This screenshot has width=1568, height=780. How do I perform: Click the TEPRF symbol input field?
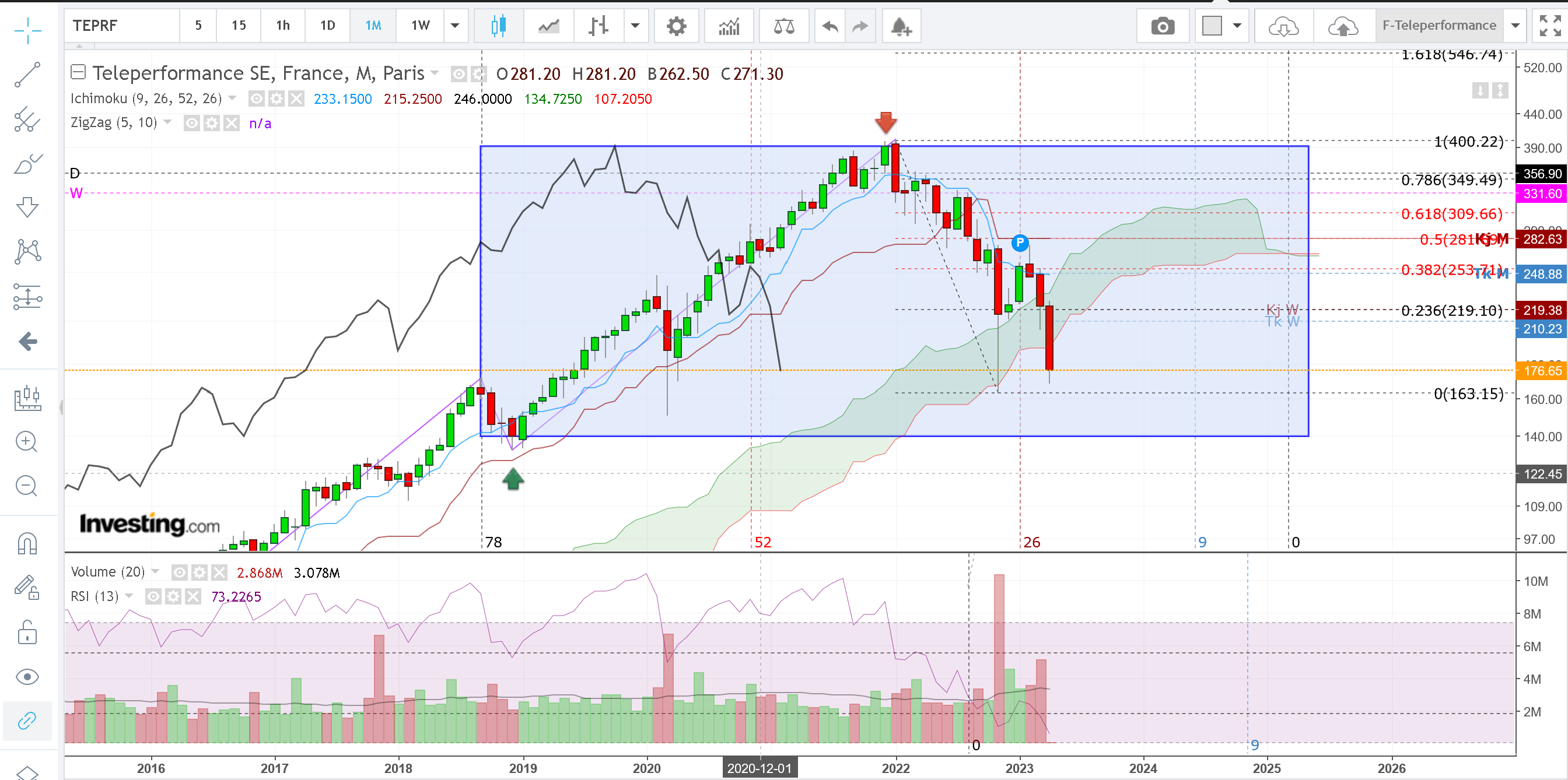click(x=123, y=26)
